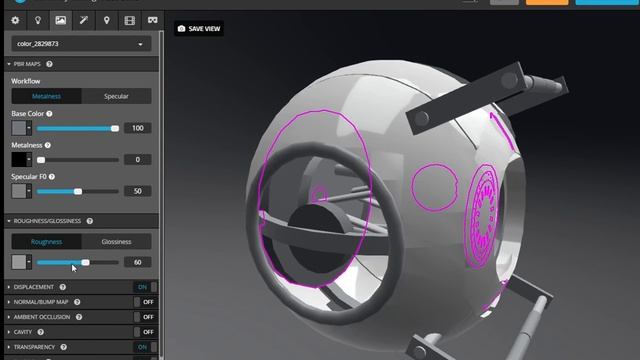Viewport: 640px width, 360px height.
Task: Click the Base Color value field 100
Action: pos(138,128)
